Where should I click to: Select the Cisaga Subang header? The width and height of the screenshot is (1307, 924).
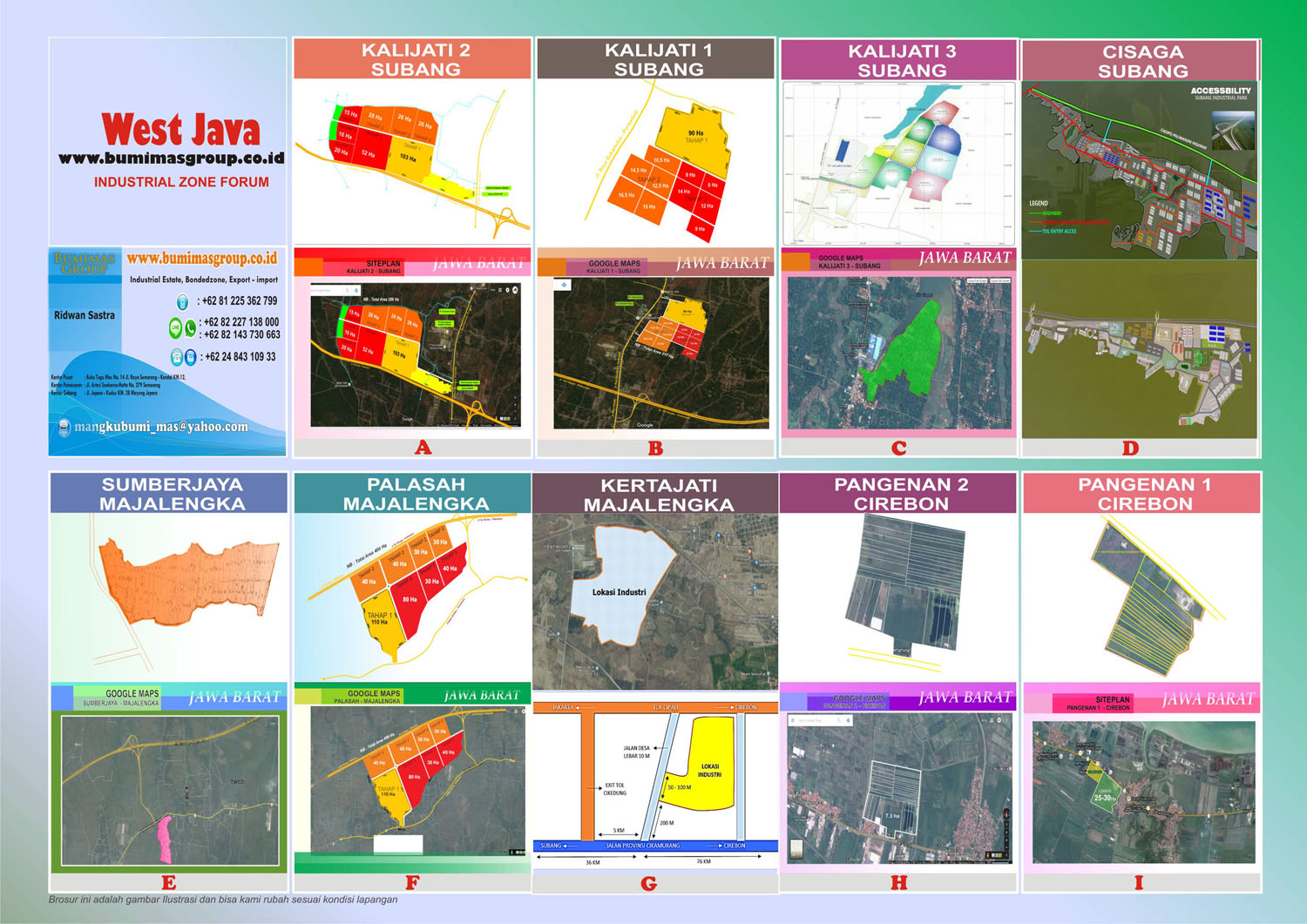[1141, 61]
